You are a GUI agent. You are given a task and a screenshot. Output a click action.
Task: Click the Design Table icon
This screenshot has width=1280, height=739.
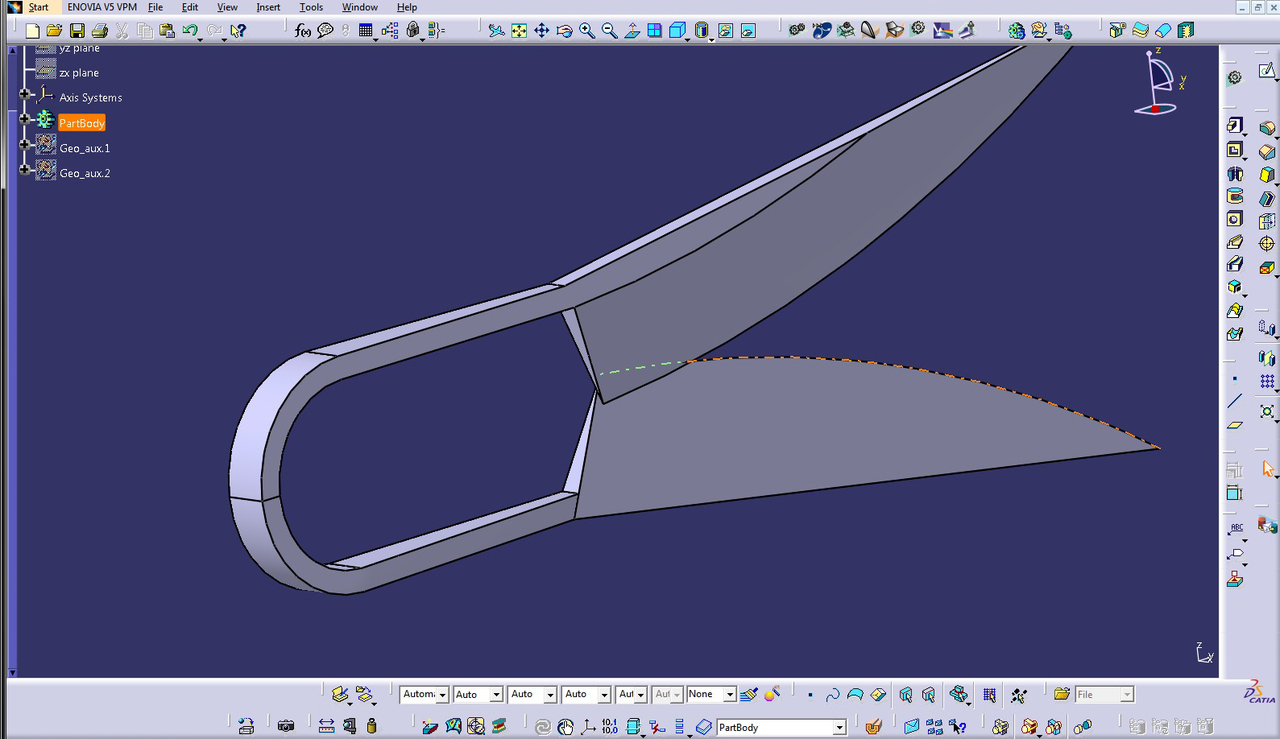[366, 31]
